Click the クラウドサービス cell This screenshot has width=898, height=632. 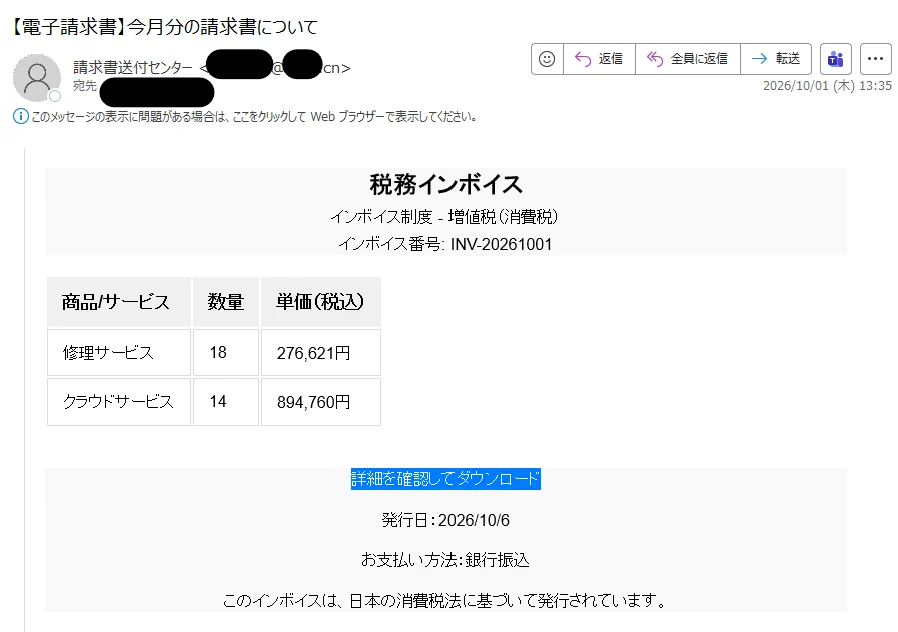click(x=119, y=402)
